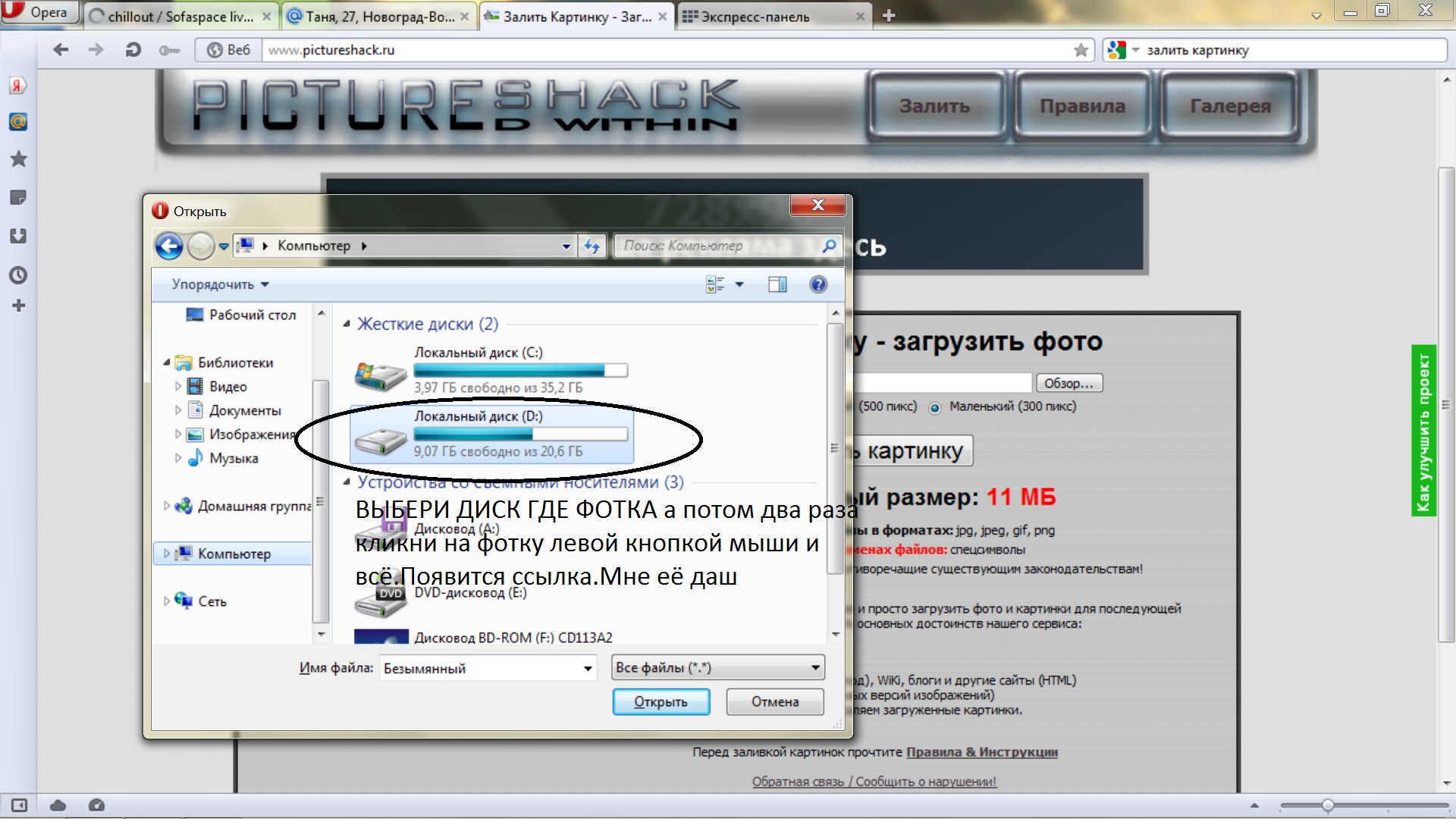Open Правила & Инструкции link

coord(982,752)
